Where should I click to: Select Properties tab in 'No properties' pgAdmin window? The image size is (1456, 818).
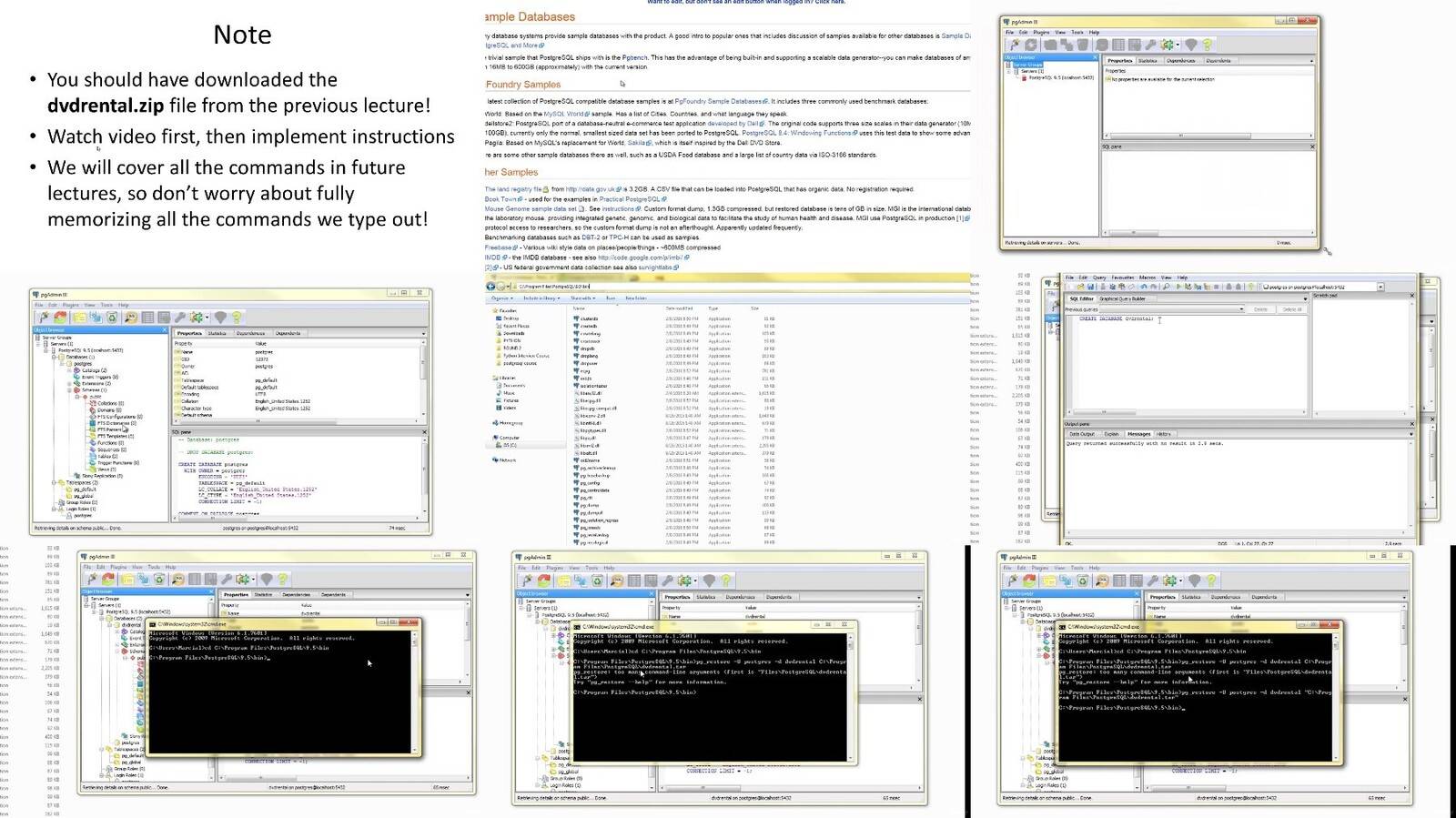pos(1120,61)
